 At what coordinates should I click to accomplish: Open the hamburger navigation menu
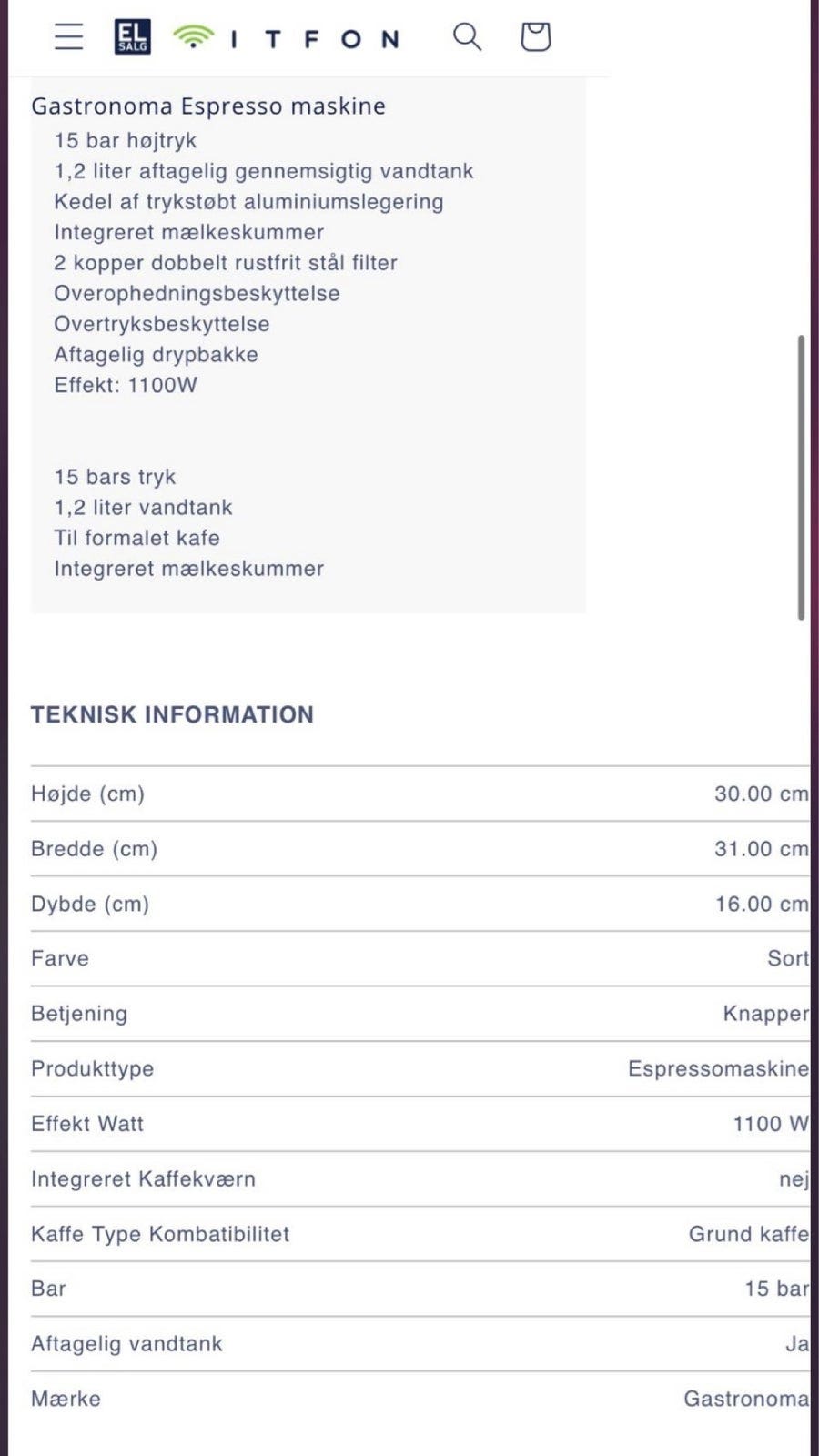68,36
